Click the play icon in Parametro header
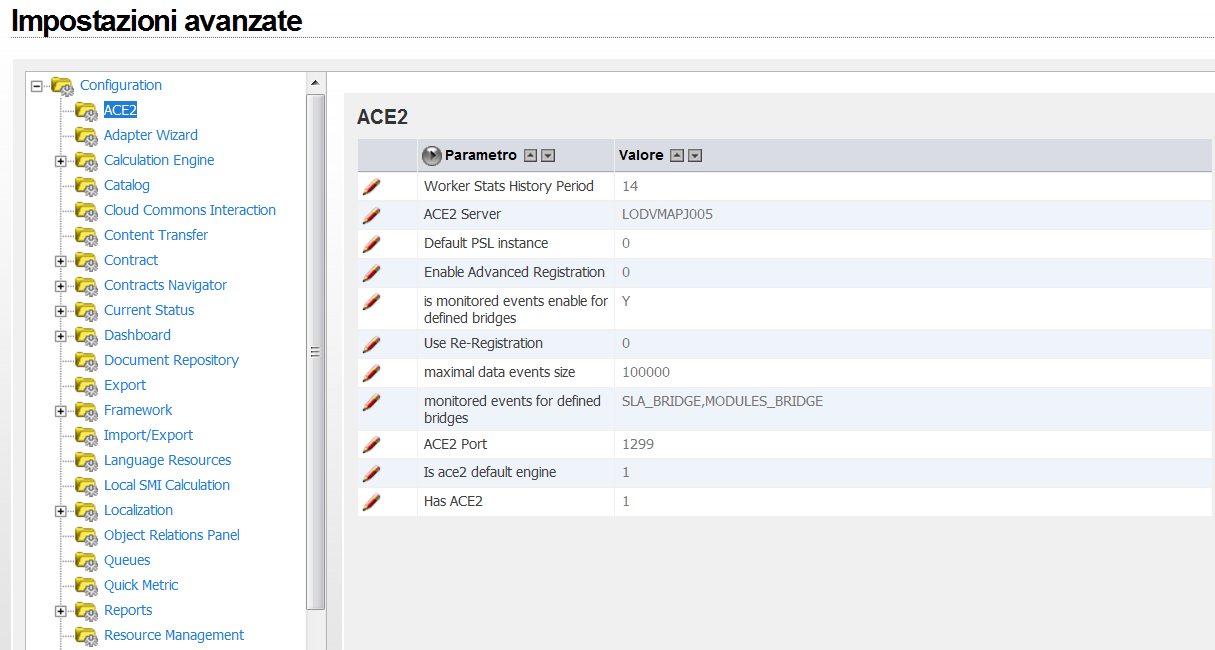Image resolution: width=1215 pixels, height=650 pixels. point(432,156)
